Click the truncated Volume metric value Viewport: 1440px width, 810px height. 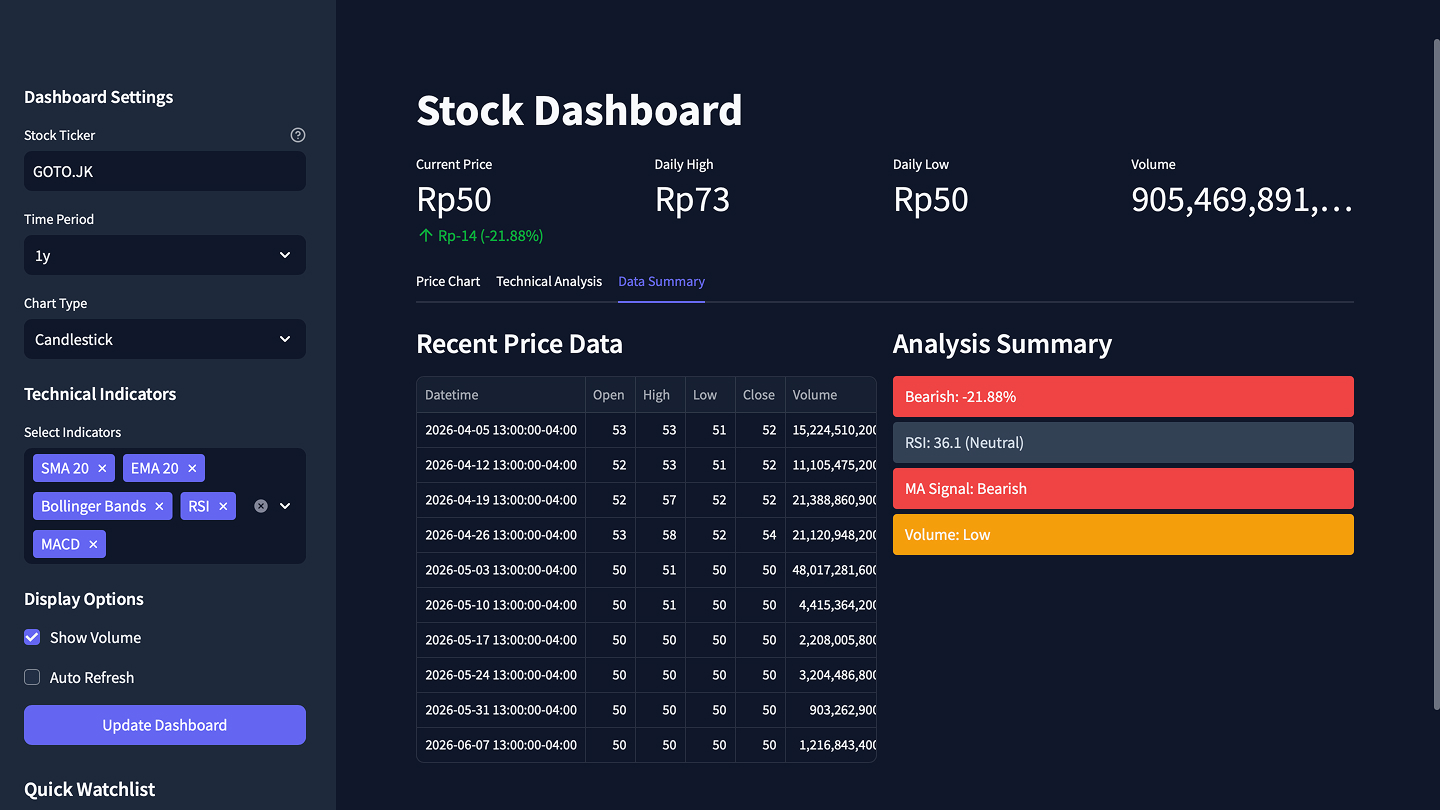tap(1242, 200)
